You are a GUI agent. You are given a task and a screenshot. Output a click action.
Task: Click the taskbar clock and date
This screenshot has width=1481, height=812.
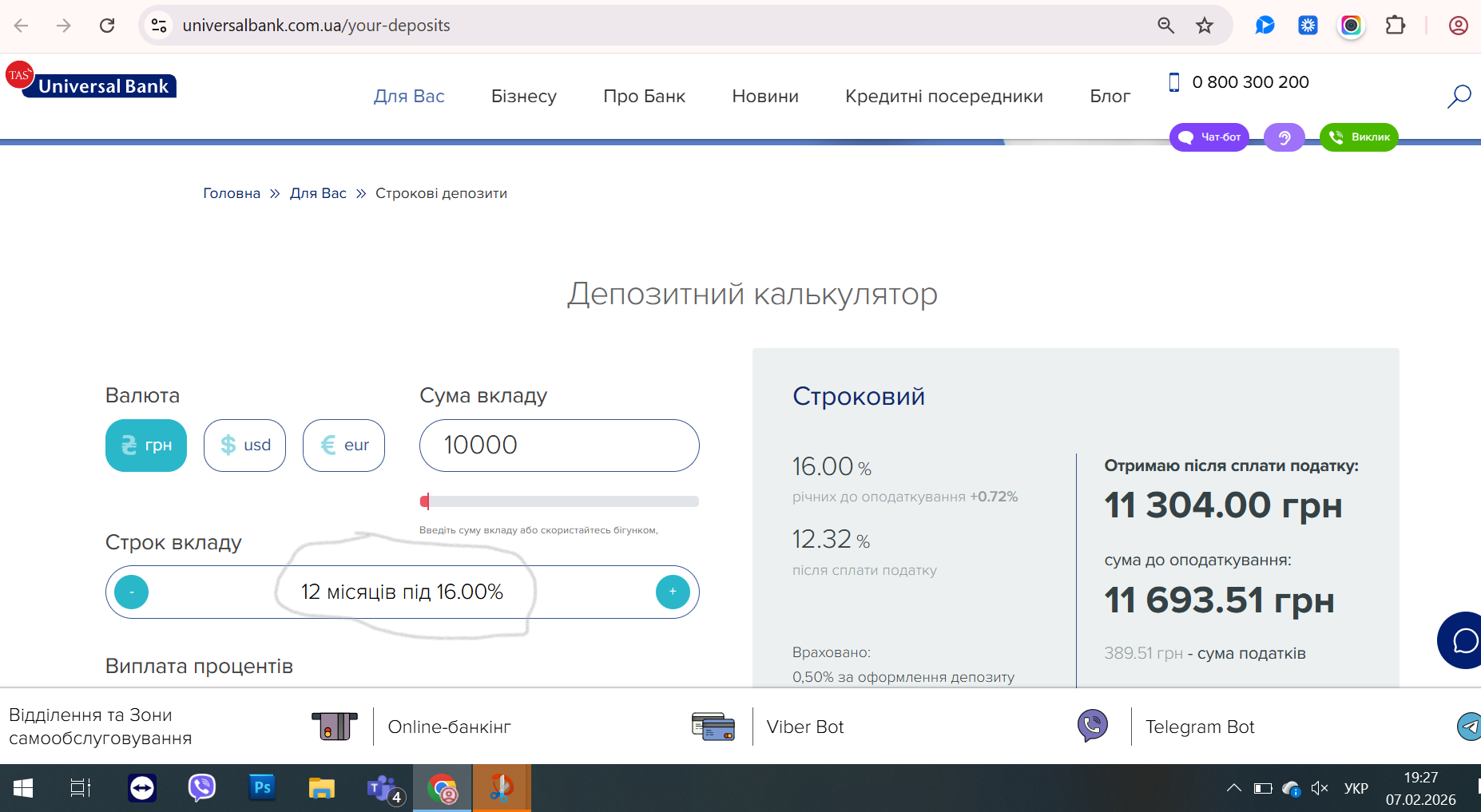[1420, 789]
